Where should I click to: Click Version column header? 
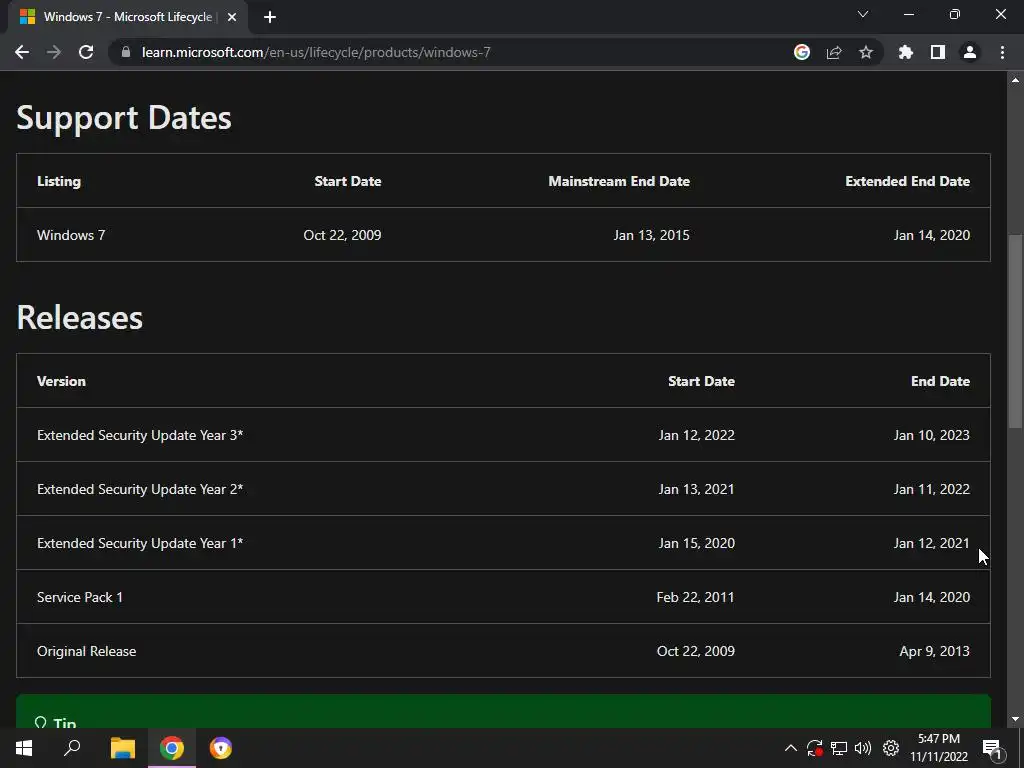coord(61,381)
